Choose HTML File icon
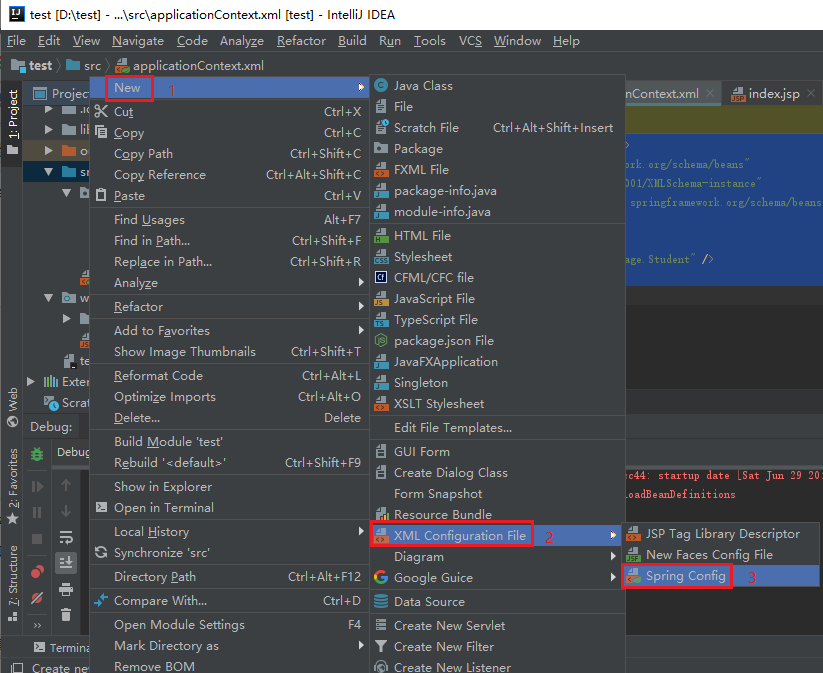Screen dimensions: 823x673 pos(381,236)
